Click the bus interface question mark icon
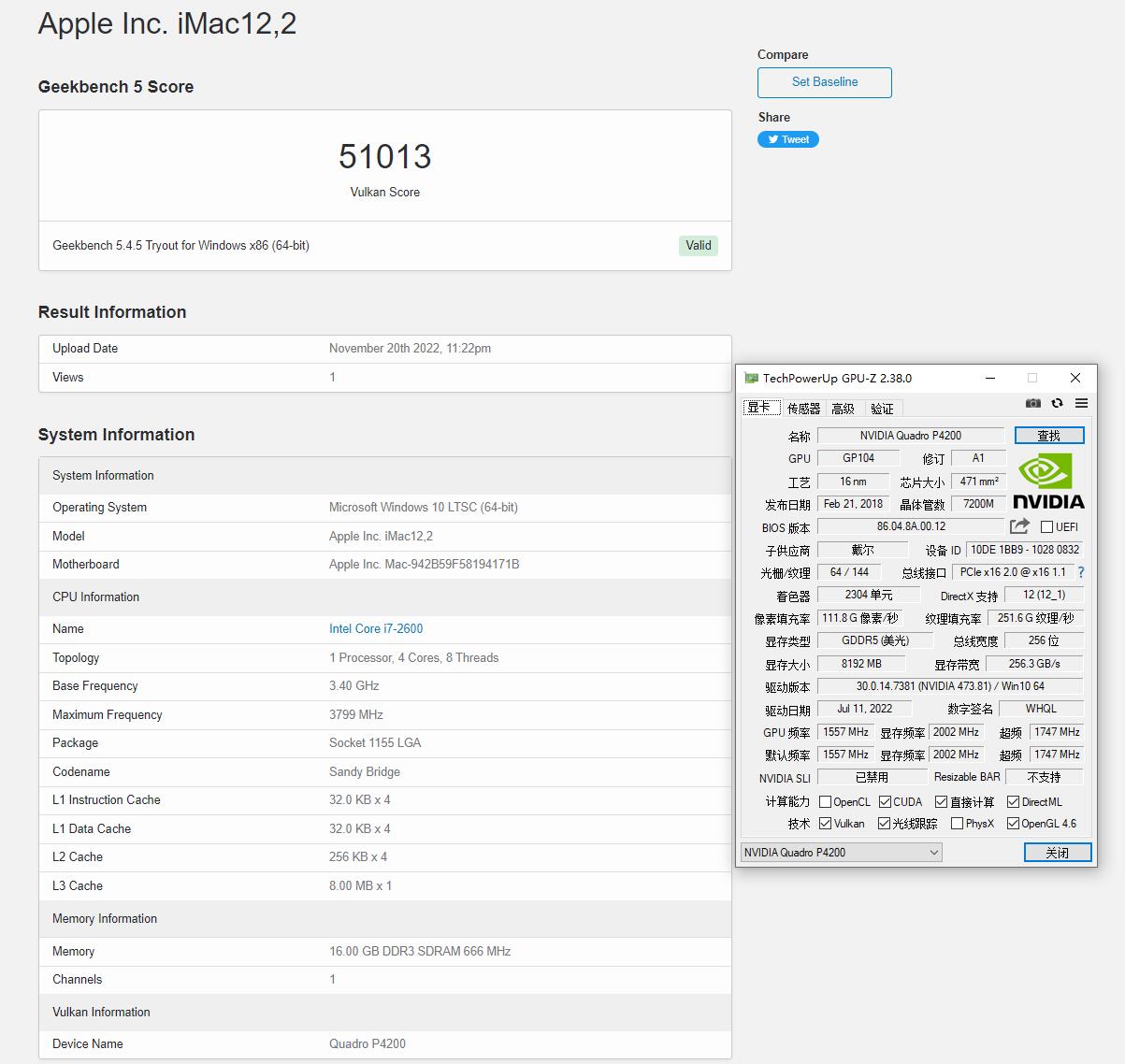This screenshot has height=1064, width=1125. (1081, 572)
